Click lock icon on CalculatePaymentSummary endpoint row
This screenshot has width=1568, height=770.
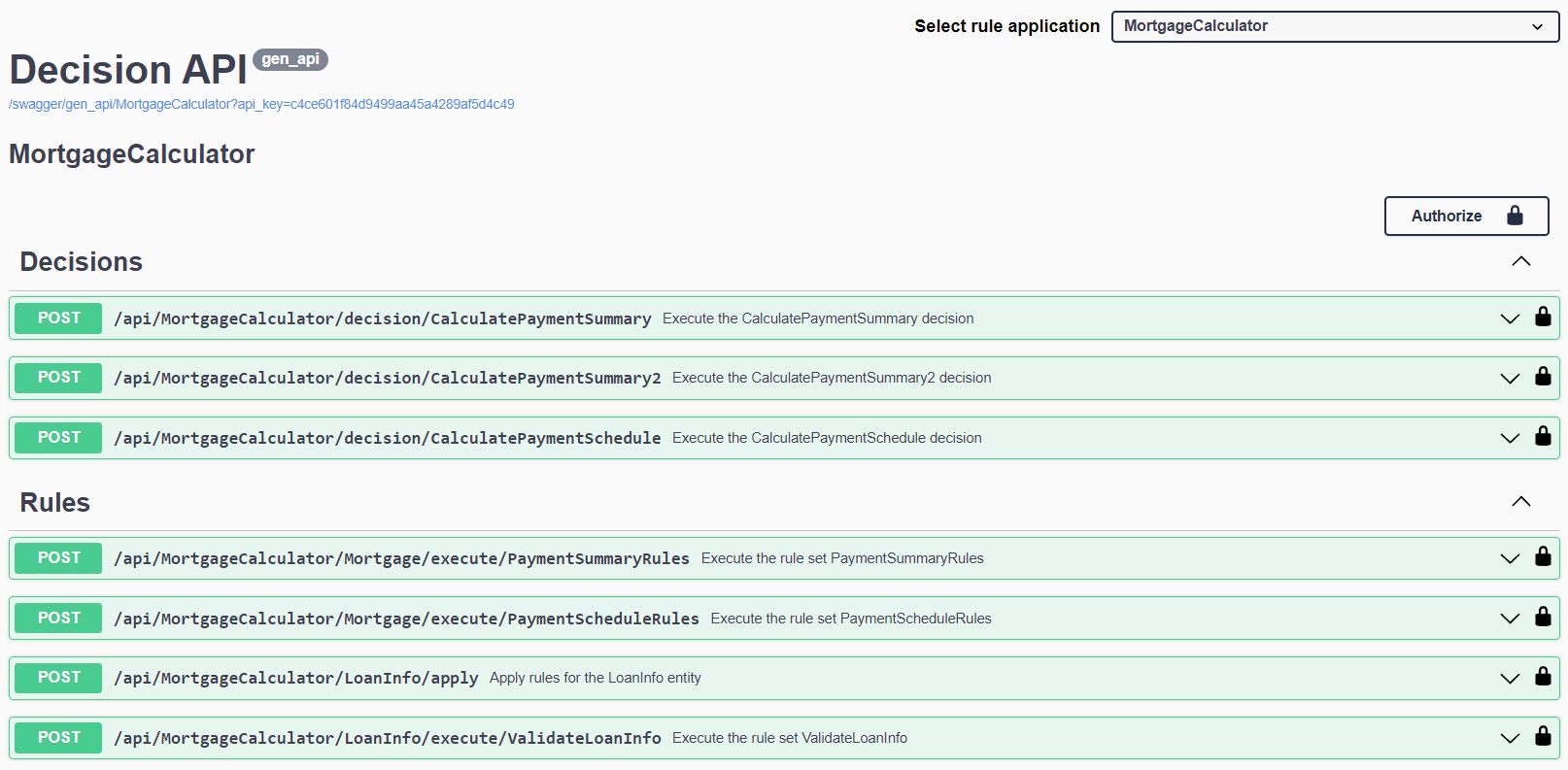click(x=1543, y=317)
